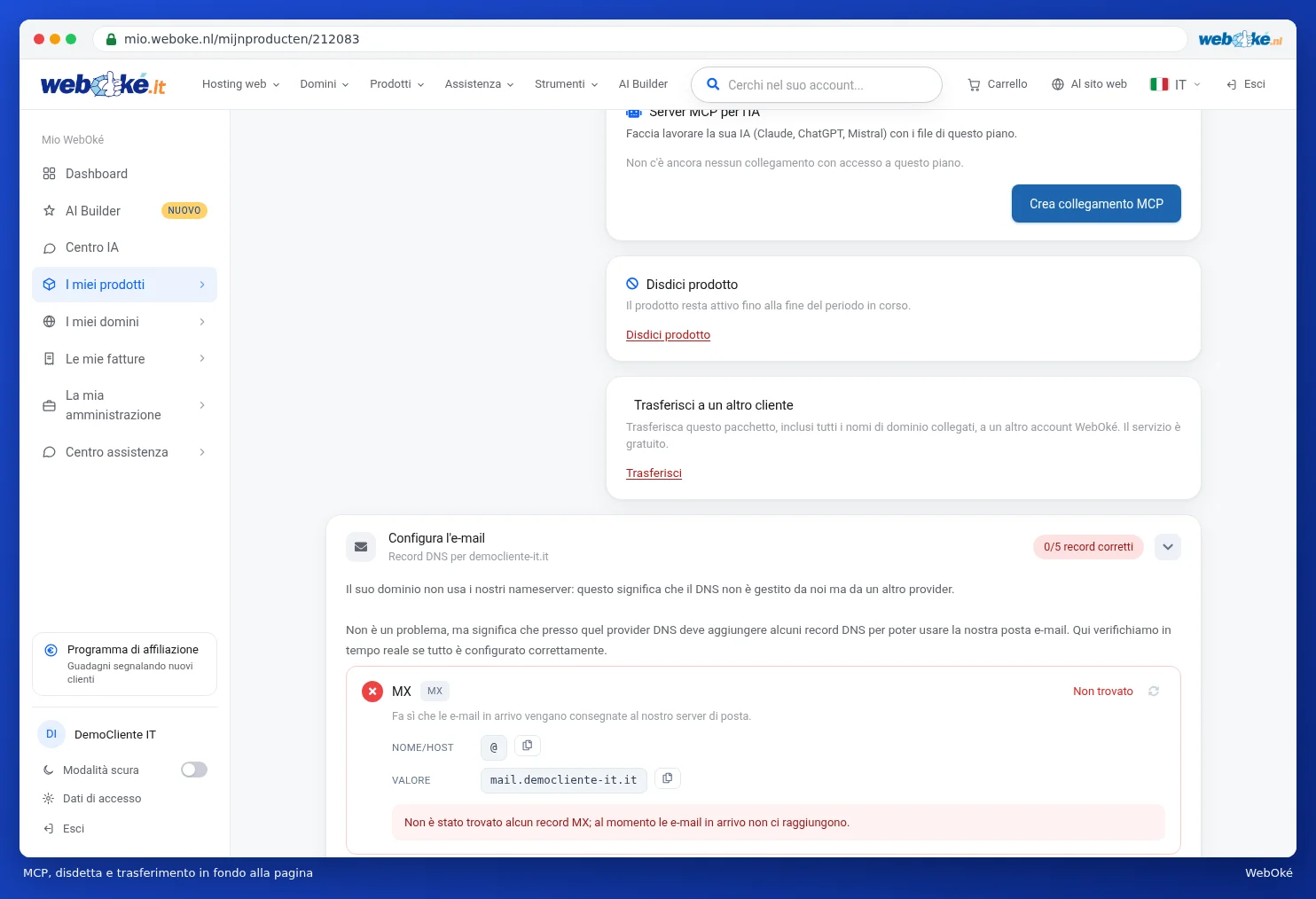
Task: Open Dati di accesso settings
Action: [x=92, y=799]
